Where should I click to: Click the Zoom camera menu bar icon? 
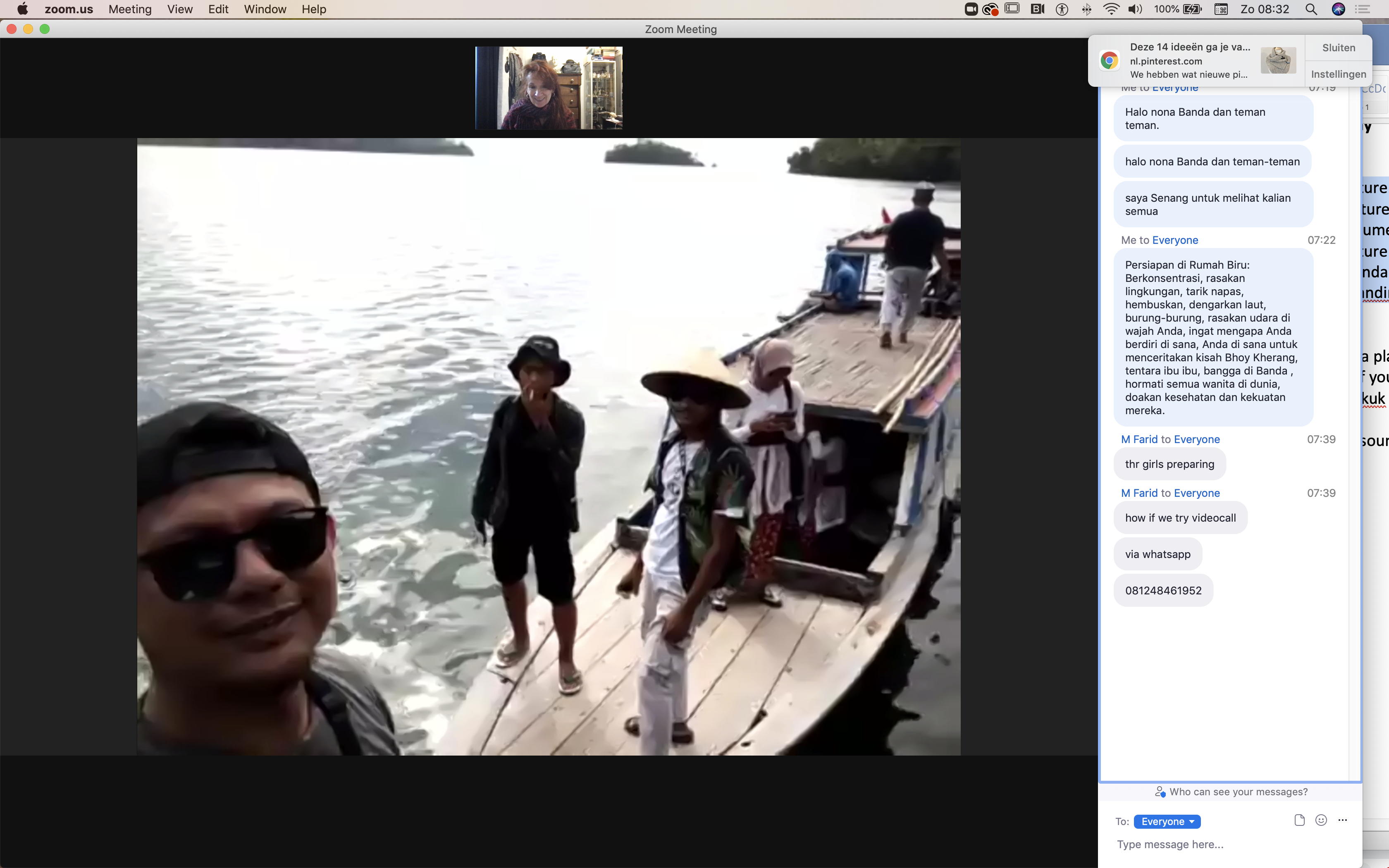pos(971,9)
